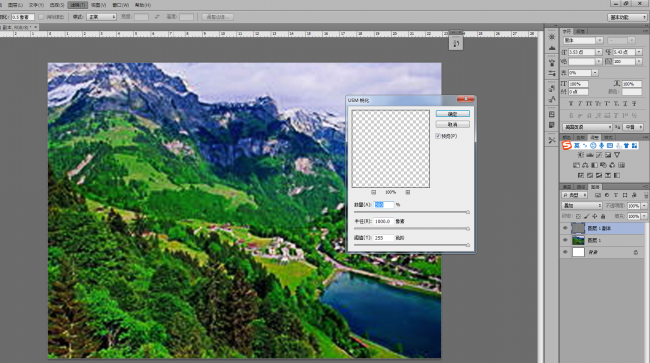Select the gray layer copy thumbnail
650x363 pixels.
click(578, 228)
